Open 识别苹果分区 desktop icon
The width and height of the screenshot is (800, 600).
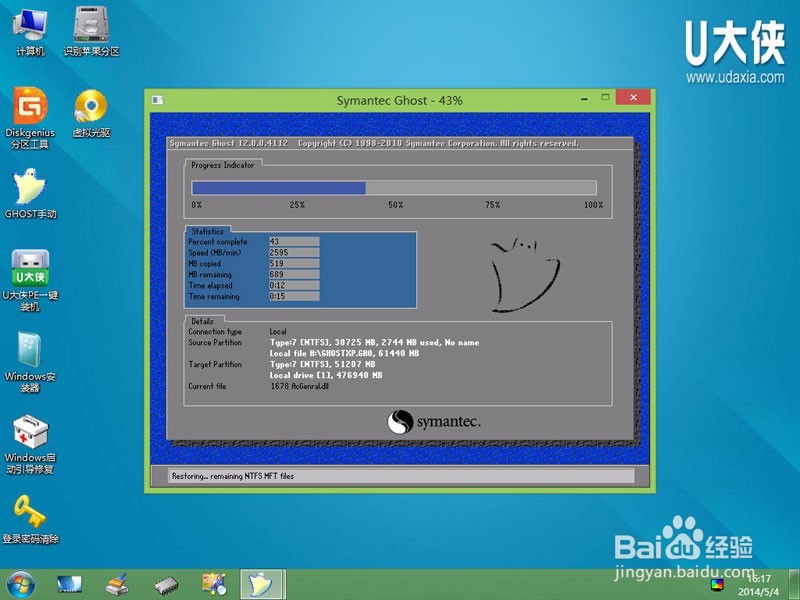[x=91, y=32]
